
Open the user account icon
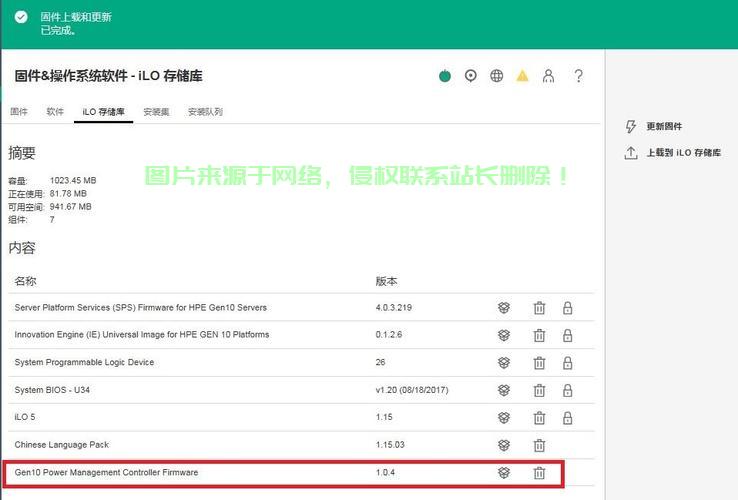[x=548, y=76]
